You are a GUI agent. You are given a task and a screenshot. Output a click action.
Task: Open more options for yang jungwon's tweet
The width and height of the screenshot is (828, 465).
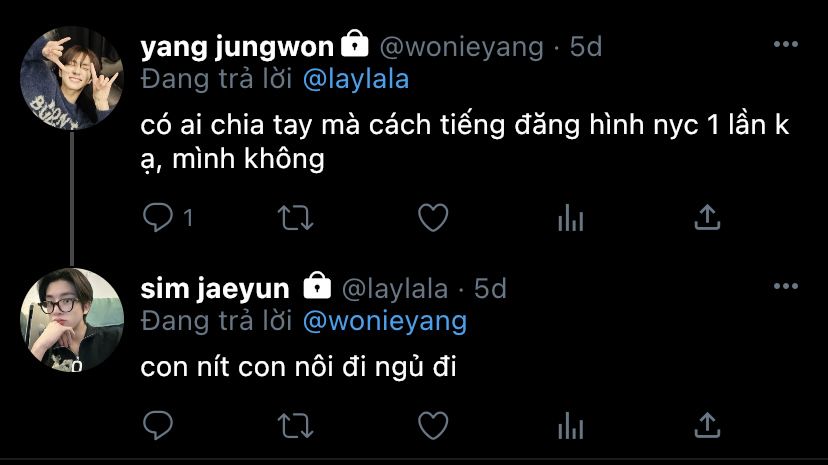(786, 44)
